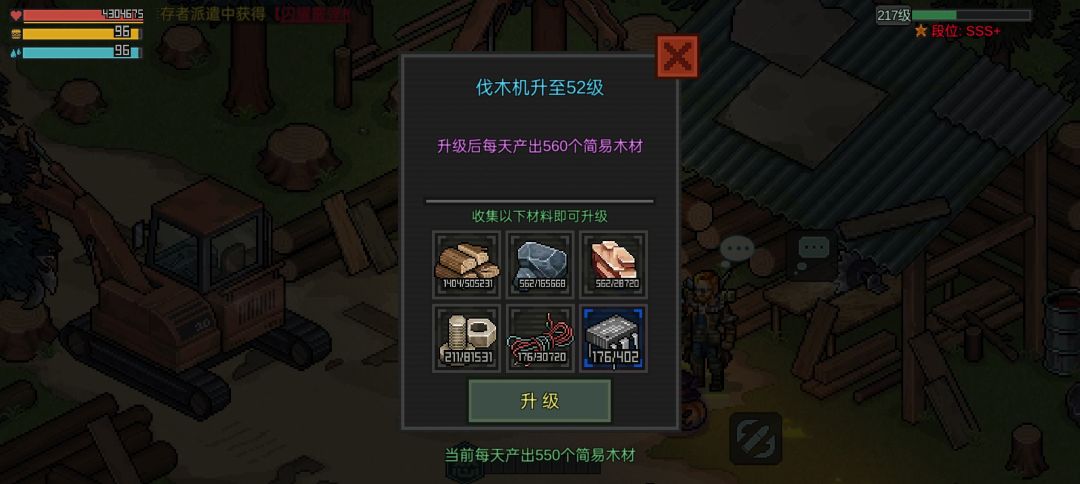1080x484 pixels.
Task: Tap the red-haired survivor character
Action: click(x=709, y=329)
